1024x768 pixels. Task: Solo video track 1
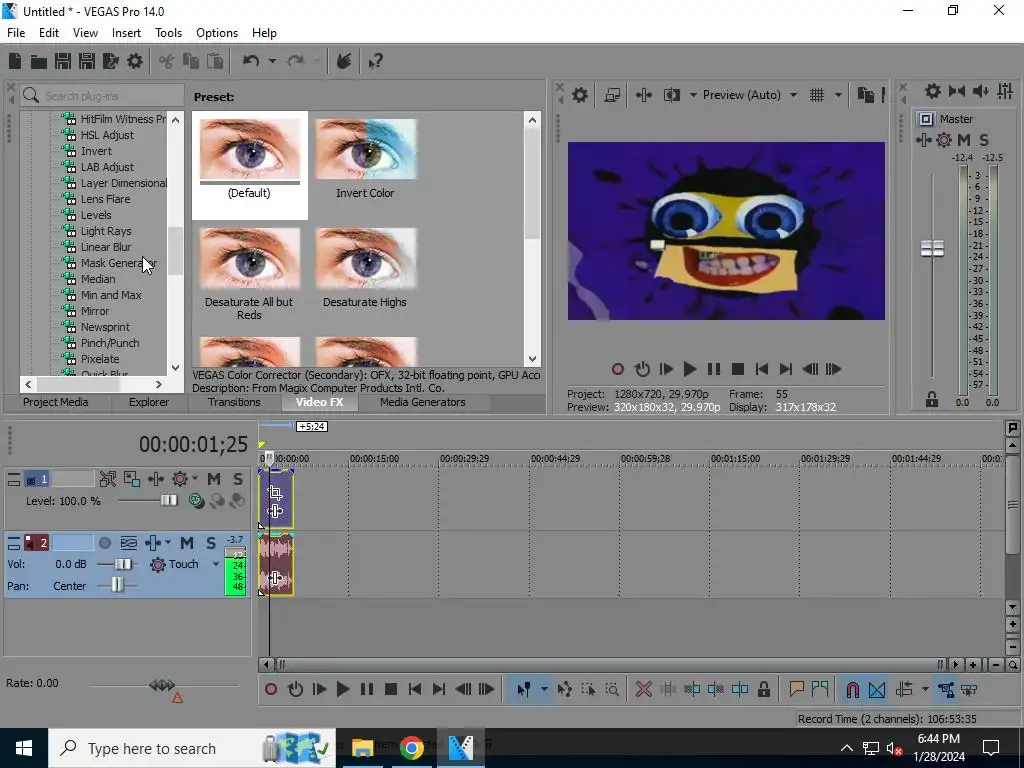pos(238,479)
